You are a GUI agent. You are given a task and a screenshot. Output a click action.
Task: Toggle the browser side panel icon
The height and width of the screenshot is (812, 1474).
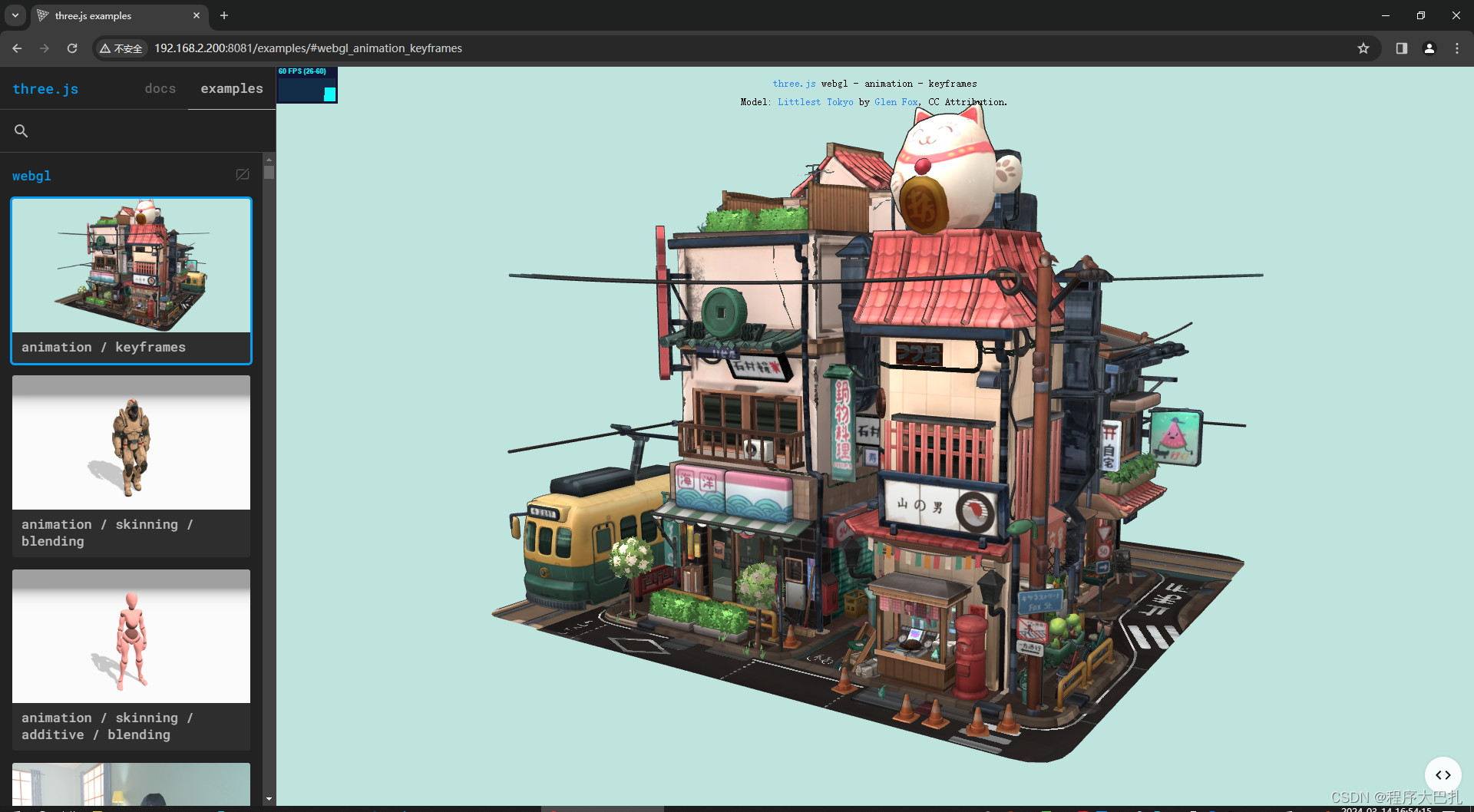[1402, 48]
